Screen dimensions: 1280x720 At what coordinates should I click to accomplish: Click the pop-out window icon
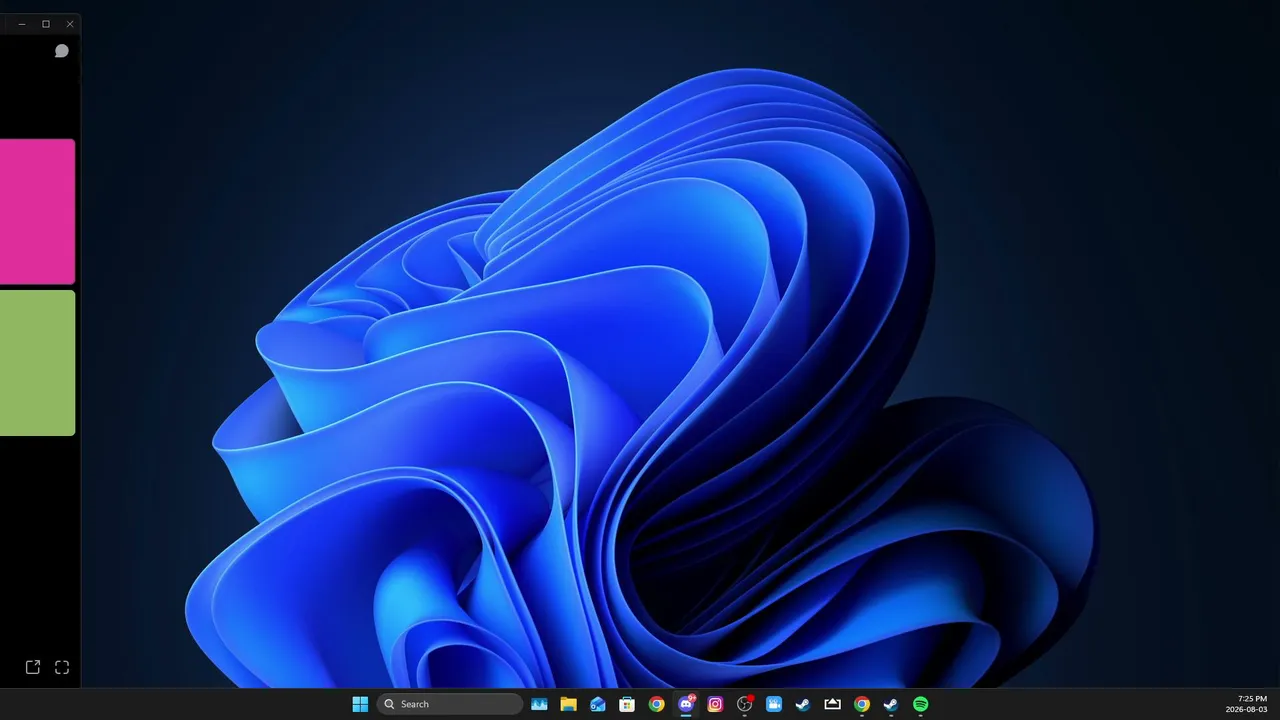tap(33, 667)
